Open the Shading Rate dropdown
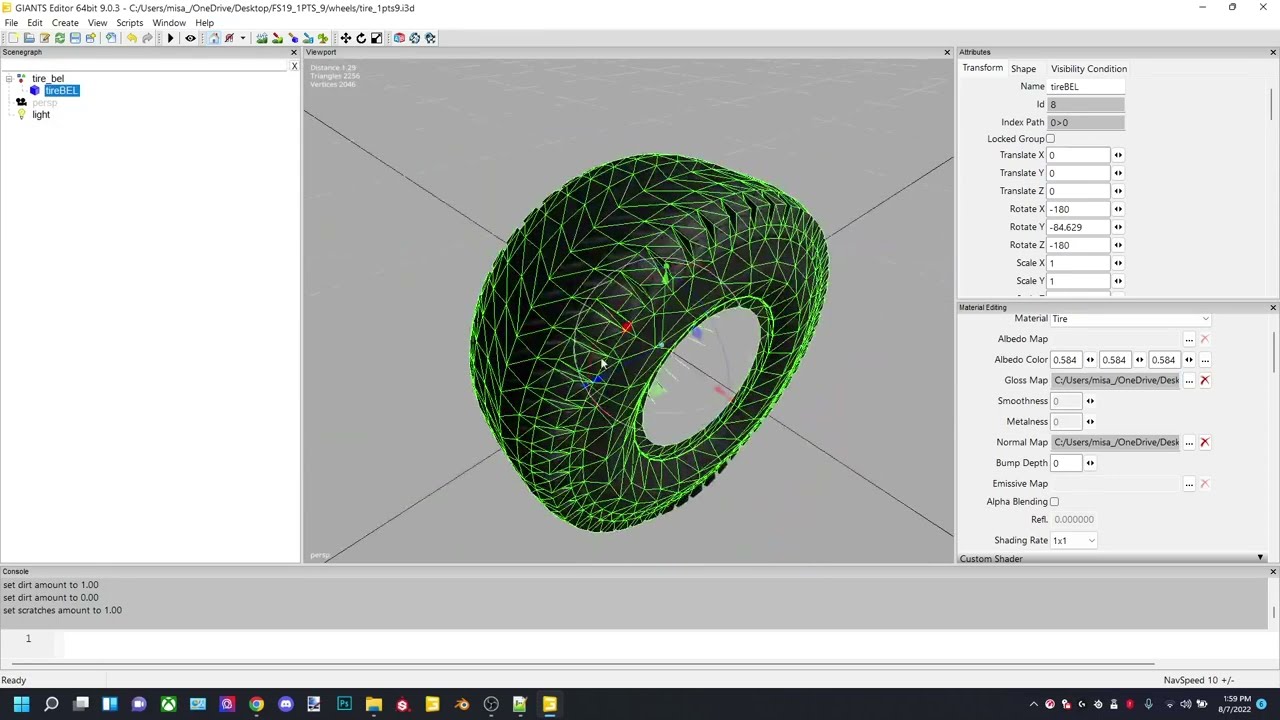Screen dimensions: 1280x720 1073,541
